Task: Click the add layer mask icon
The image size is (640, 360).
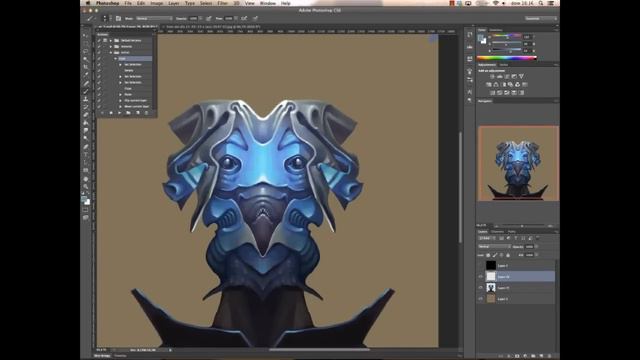Action: click(x=517, y=356)
